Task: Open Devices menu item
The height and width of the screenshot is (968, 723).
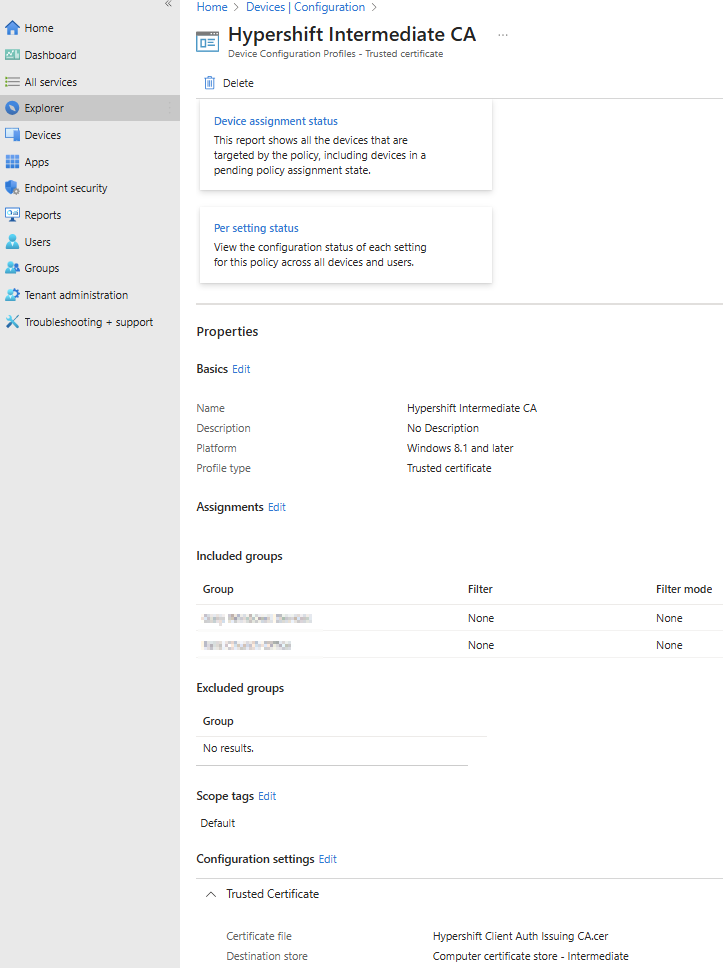Action: click(x=43, y=135)
